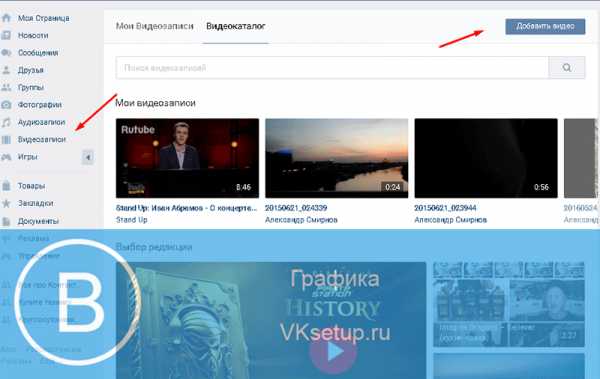Click the Мои видеозаписи section heading

click(156, 103)
